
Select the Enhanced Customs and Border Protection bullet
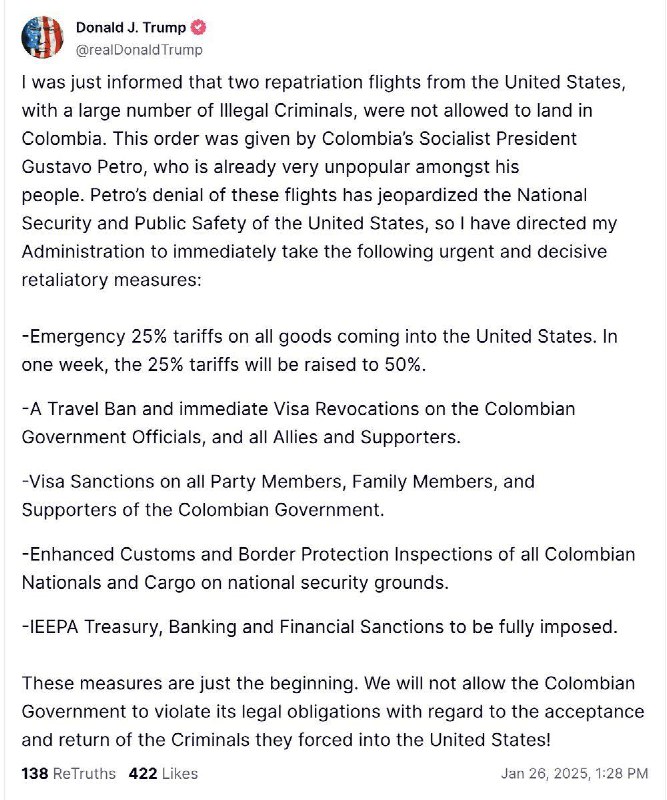point(329,568)
